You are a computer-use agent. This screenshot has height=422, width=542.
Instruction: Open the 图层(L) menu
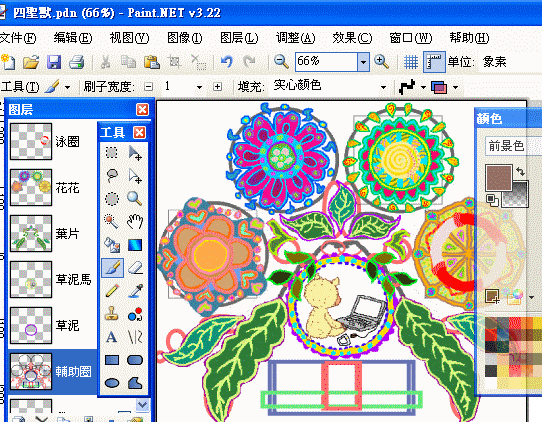point(239,38)
